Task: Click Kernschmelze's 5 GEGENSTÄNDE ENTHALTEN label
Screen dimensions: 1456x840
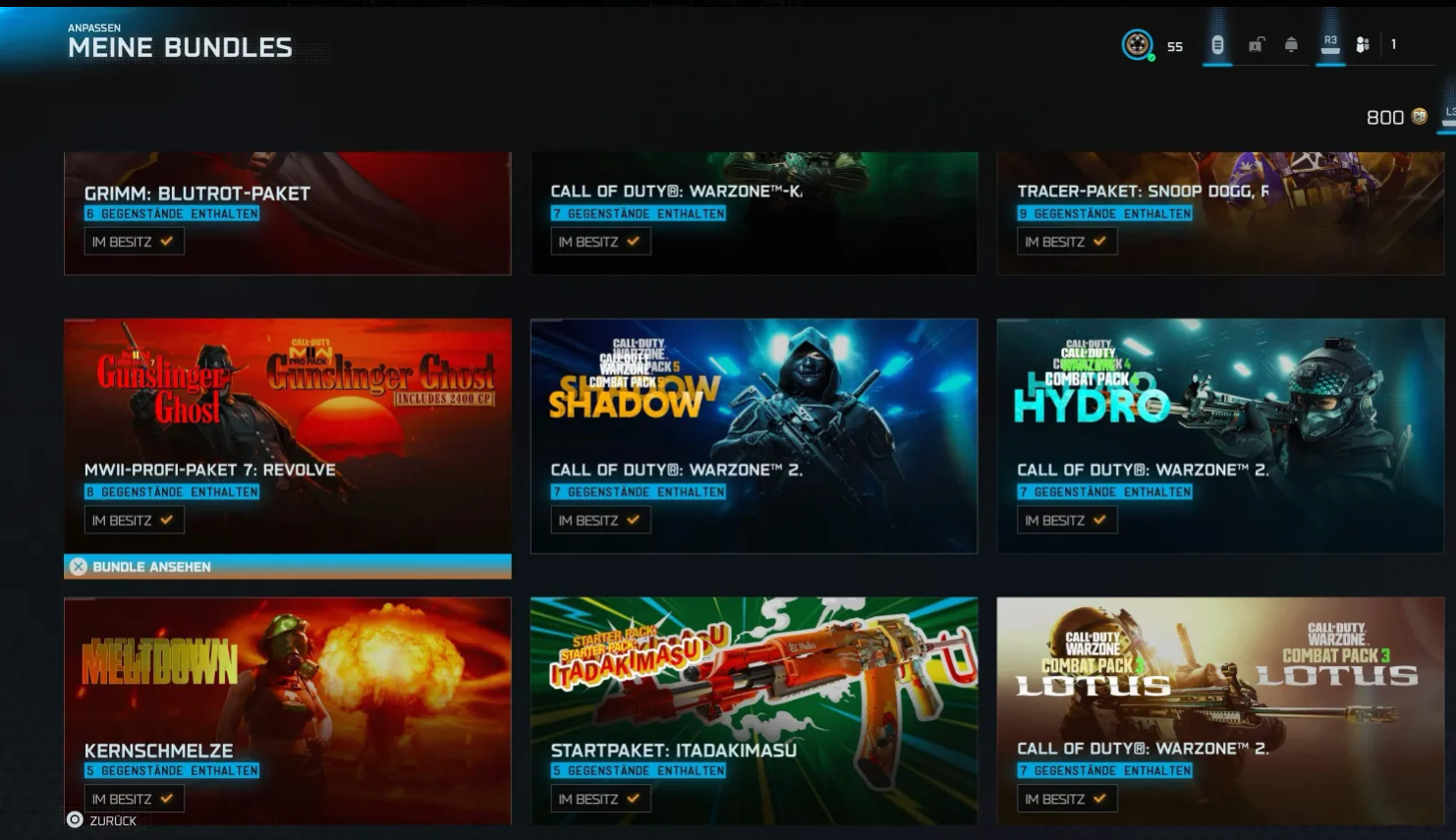Action: coord(172,771)
